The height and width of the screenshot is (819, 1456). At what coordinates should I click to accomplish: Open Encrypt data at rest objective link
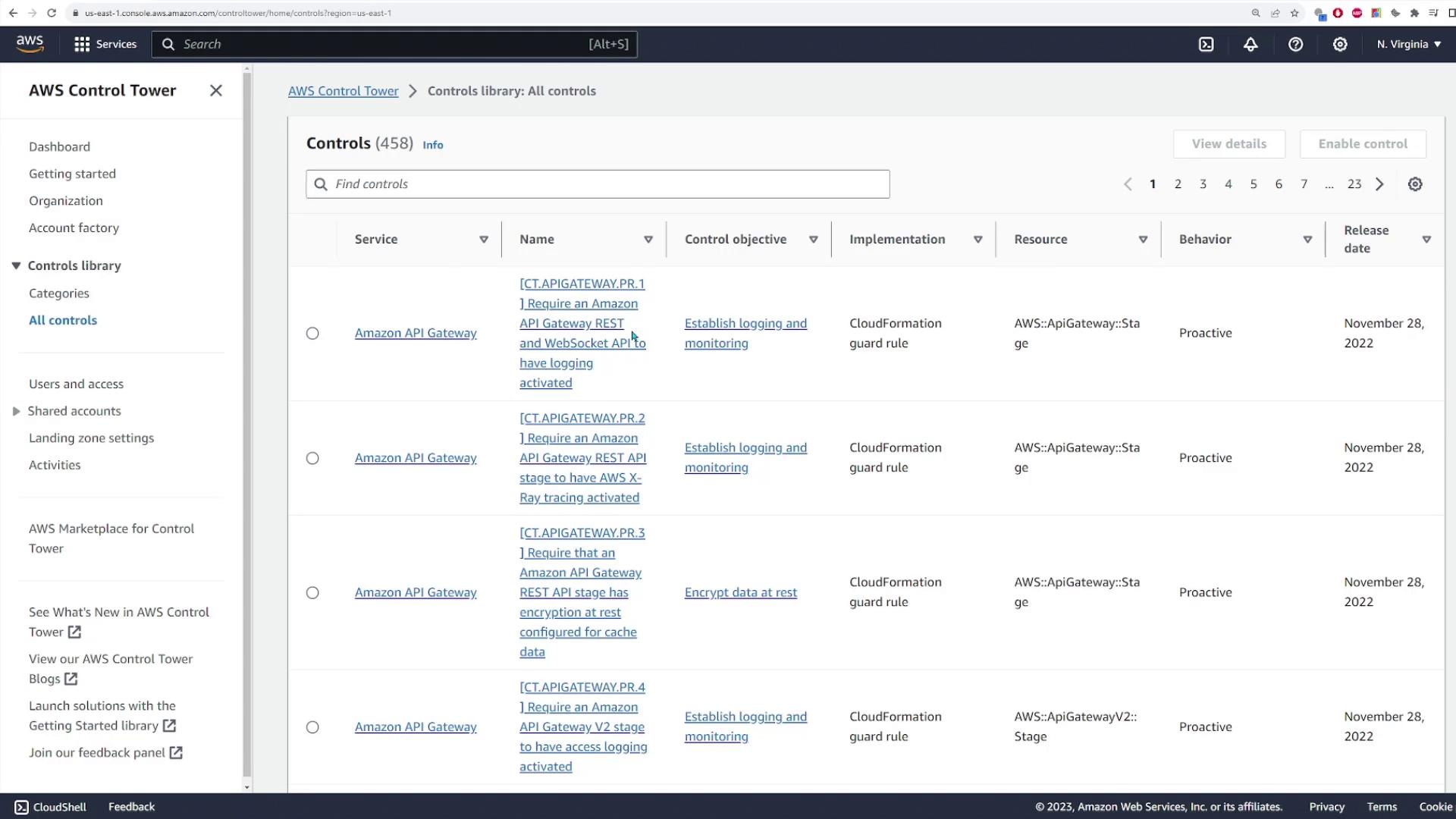coord(740,593)
